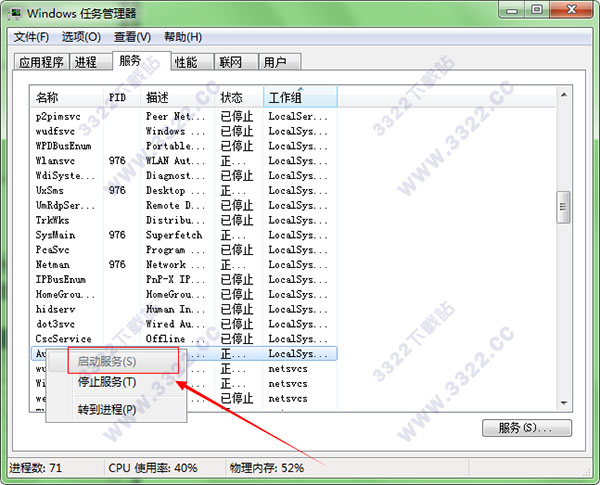The height and width of the screenshot is (485, 600).
Task: Click the Offline ... description cell
Action: [175, 339]
